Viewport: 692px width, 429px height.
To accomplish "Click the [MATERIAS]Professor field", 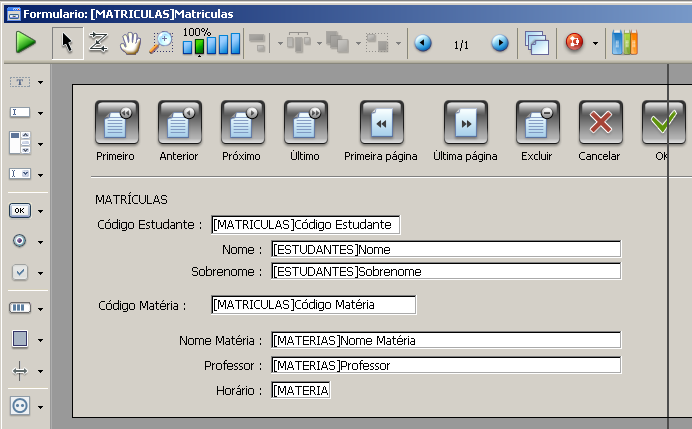I will click(445, 366).
